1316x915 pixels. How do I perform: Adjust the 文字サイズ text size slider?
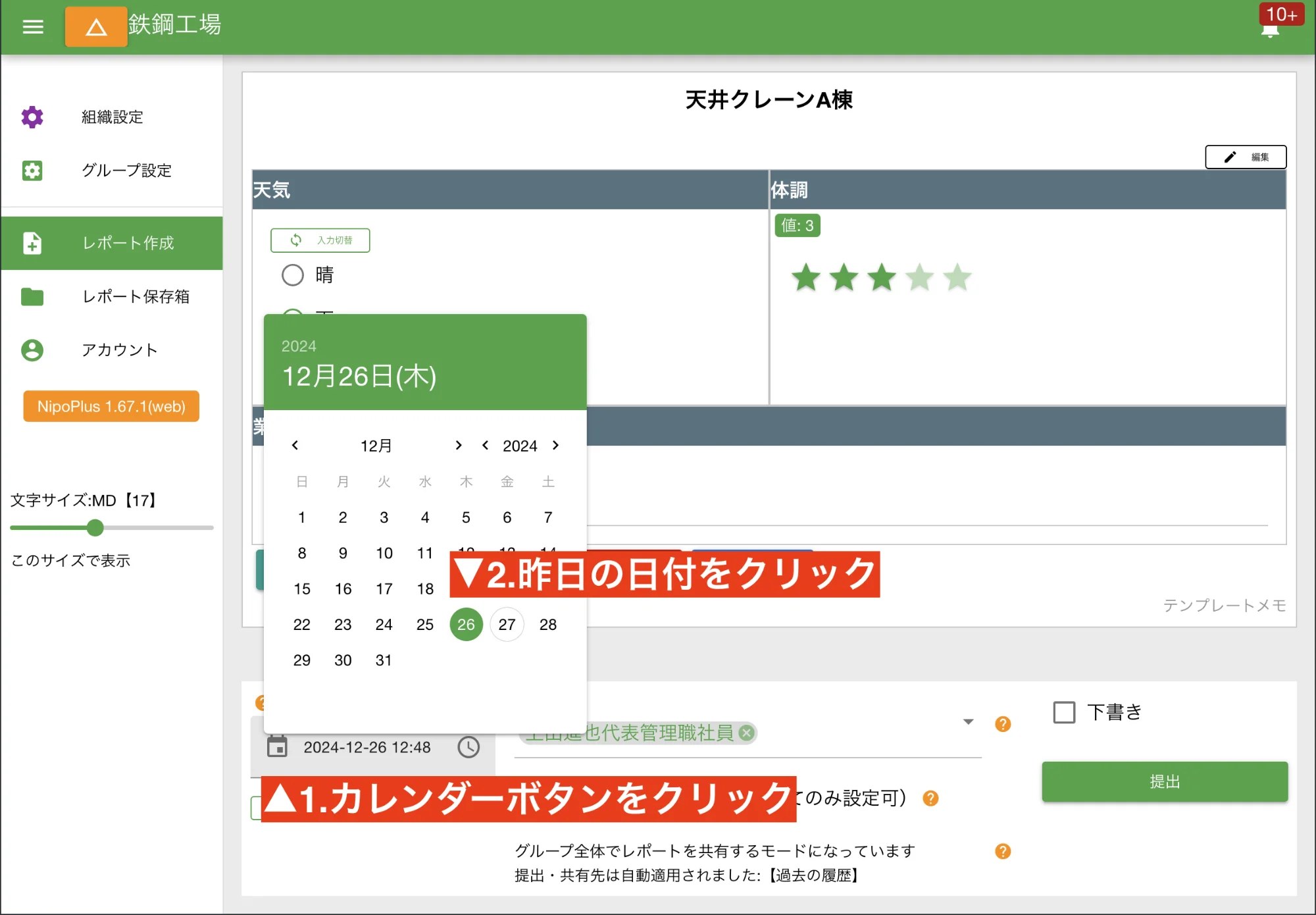[x=95, y=528]
